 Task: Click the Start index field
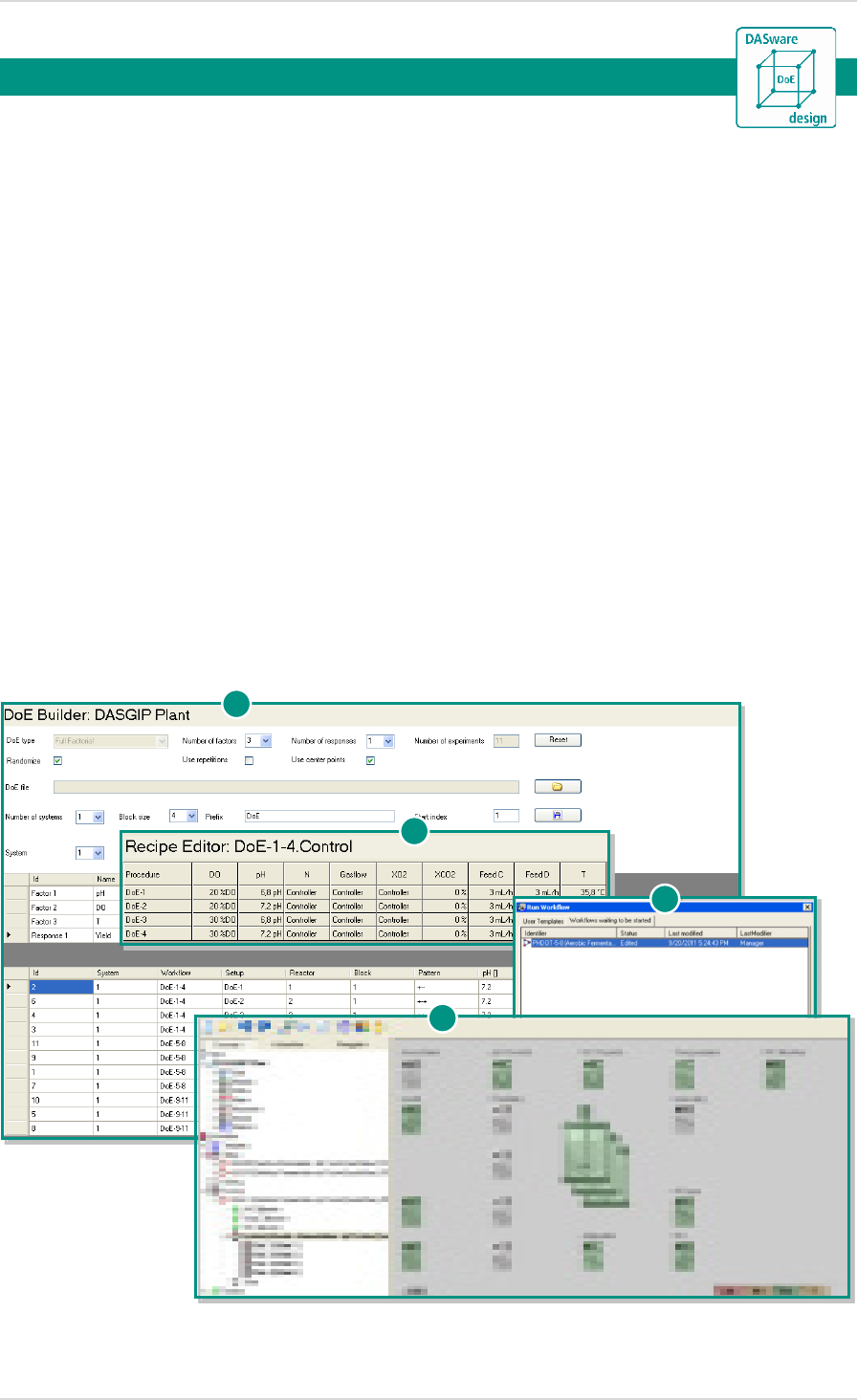pyautogui.click(x=506, y=817)
